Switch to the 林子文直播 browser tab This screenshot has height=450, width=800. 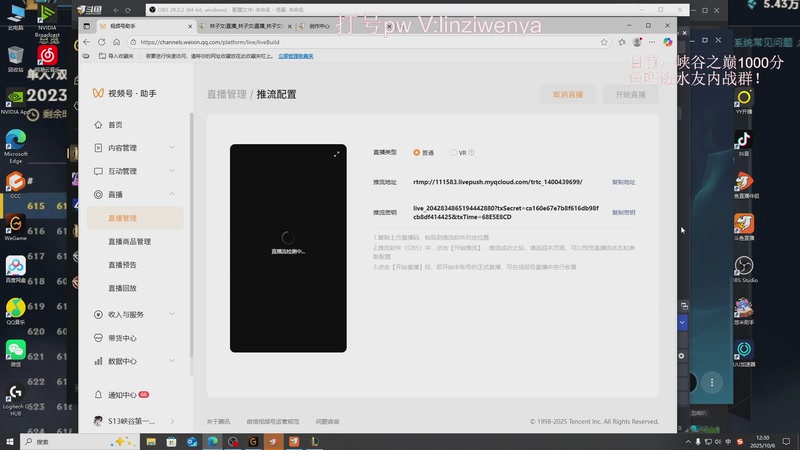pyautogui.click(x=246, y=26)
